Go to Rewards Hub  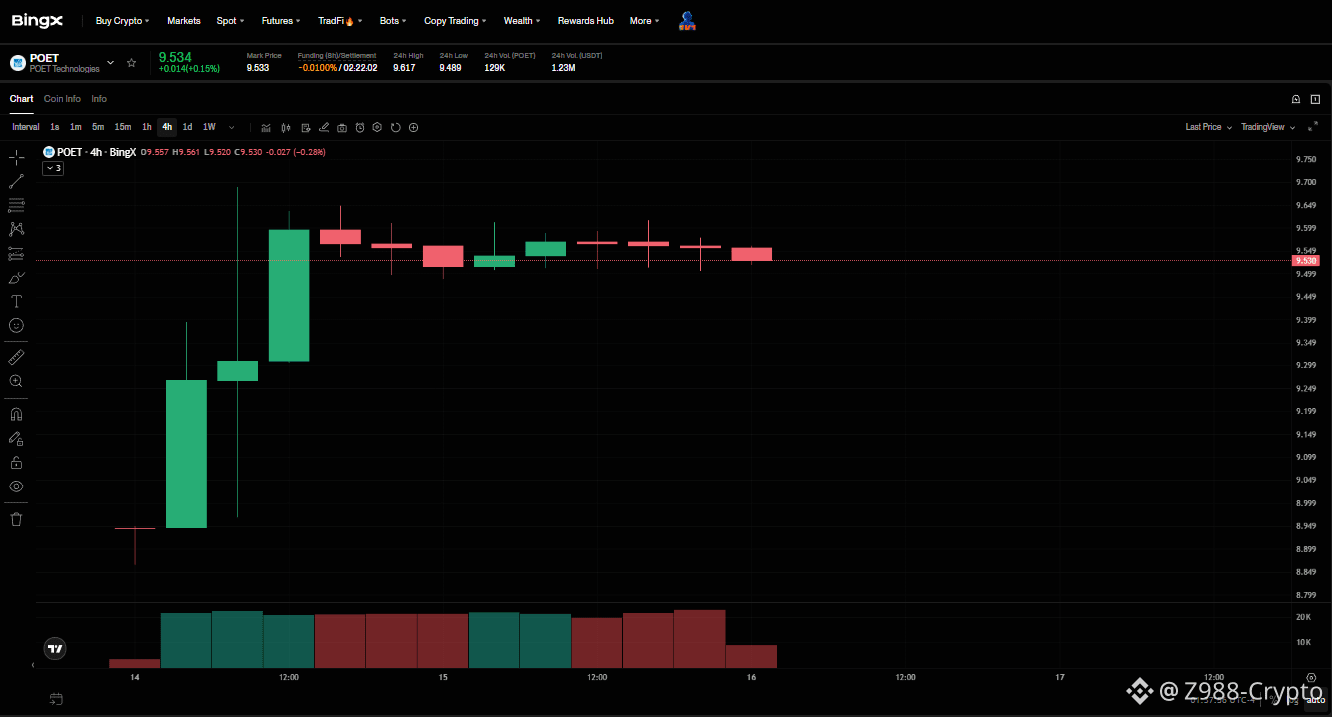click(x=585, y=20)
